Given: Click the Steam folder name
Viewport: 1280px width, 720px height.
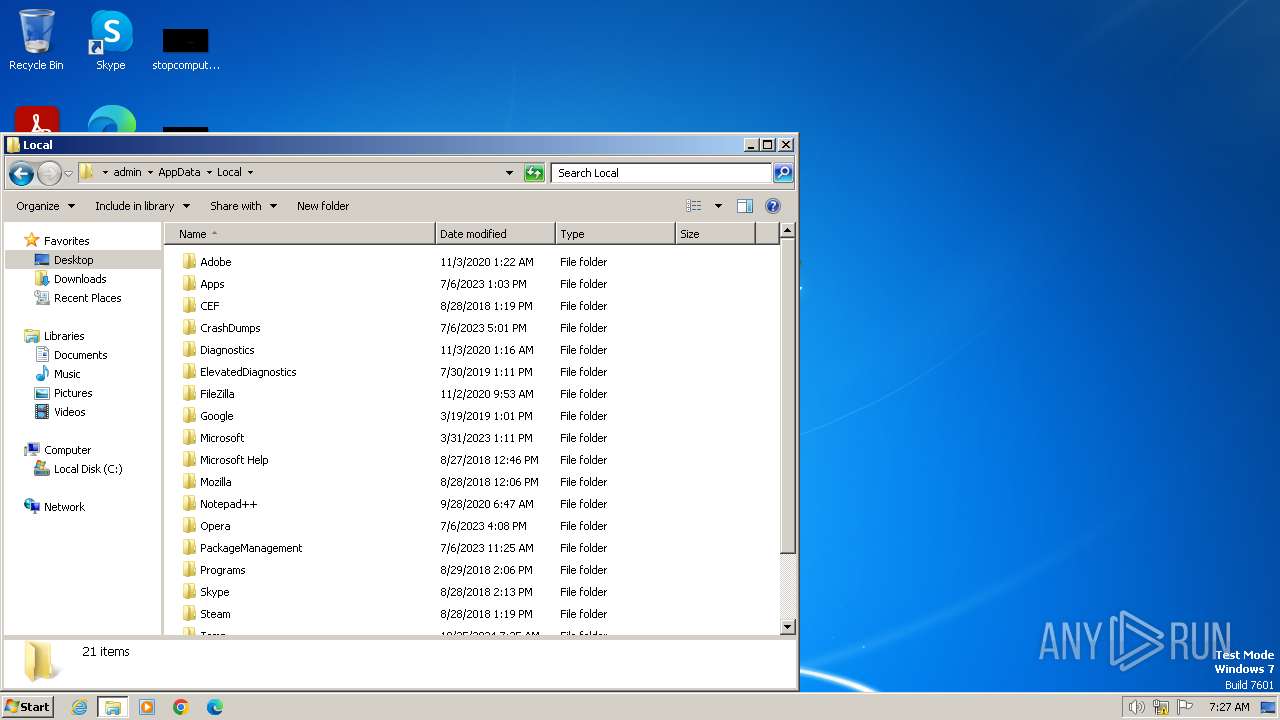Looking at the screenshot, I should (x=215, y=614).
